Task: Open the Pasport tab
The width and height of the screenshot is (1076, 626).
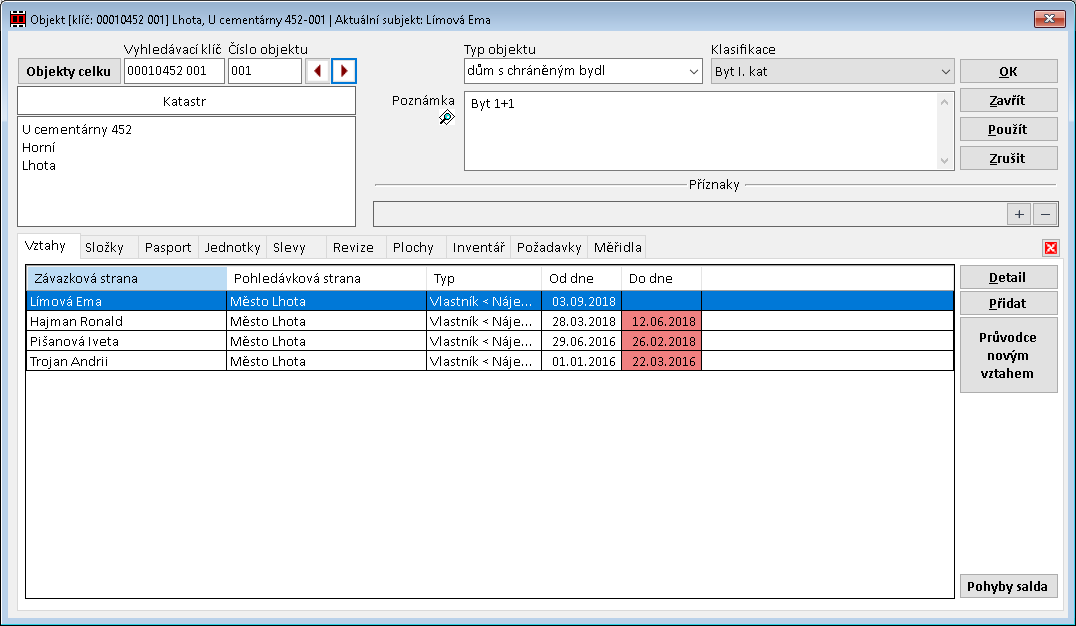Action: click(168, 247)
